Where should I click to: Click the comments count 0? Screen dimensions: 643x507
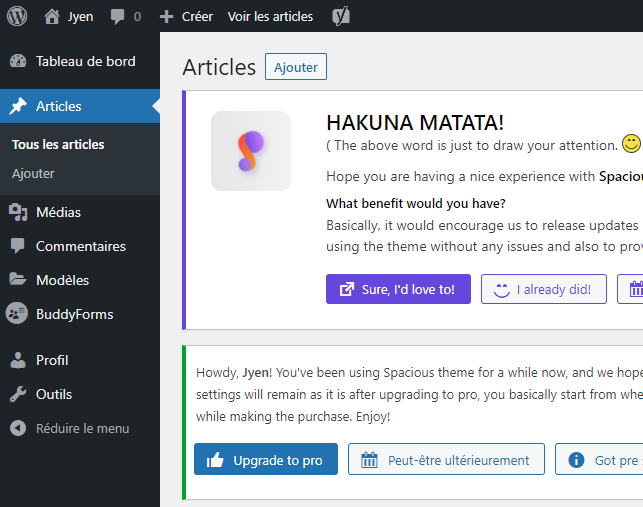(137, 17)
